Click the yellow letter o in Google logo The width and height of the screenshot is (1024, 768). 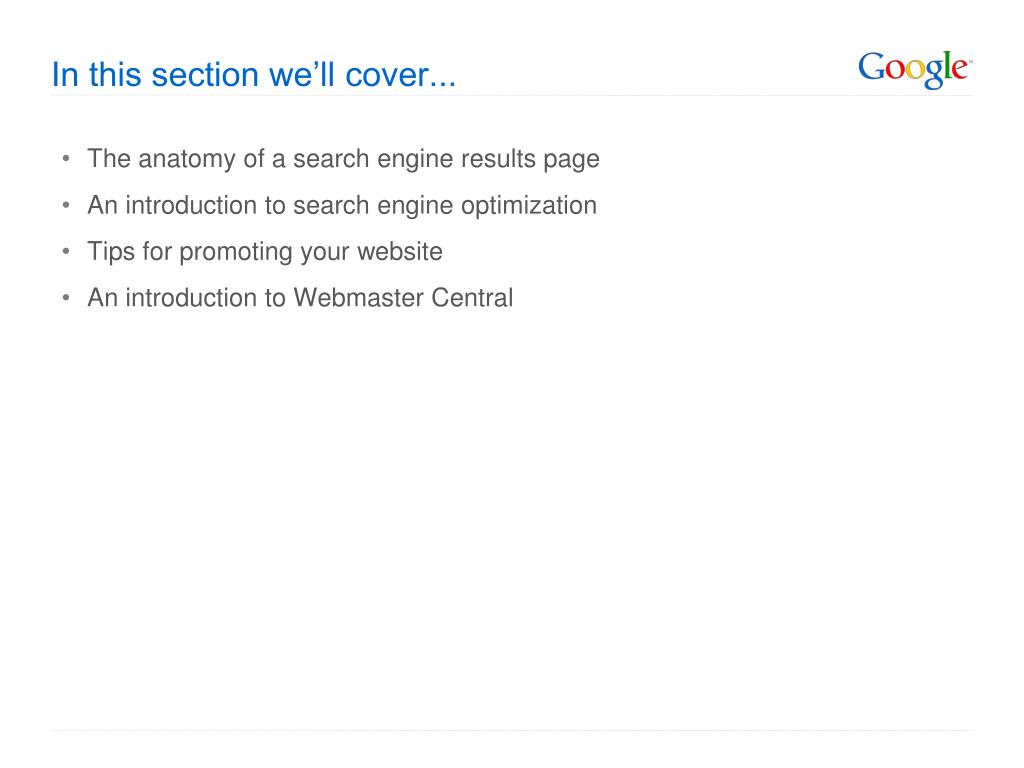[x=914, y=70]
